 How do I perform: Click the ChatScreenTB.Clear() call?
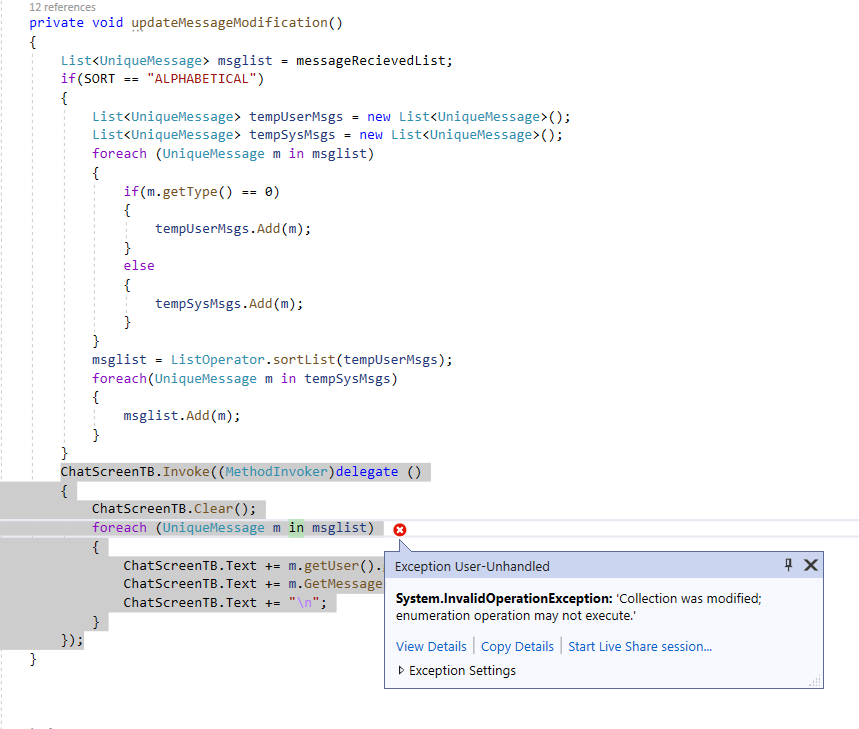[x=174, y=509]
